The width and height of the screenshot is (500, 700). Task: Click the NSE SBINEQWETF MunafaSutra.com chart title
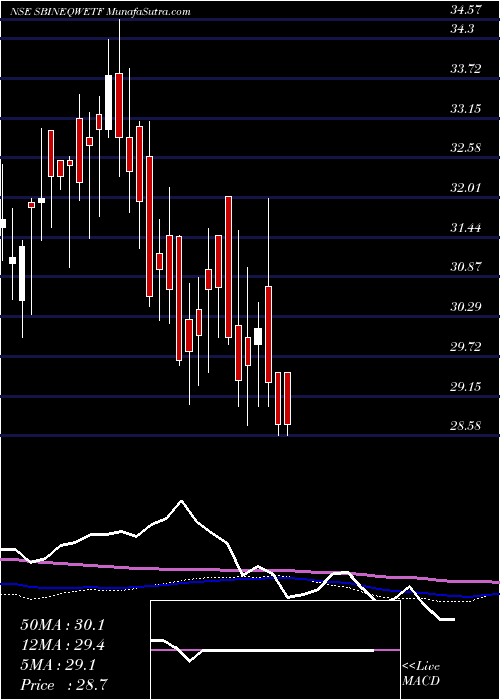coord(100,12)
